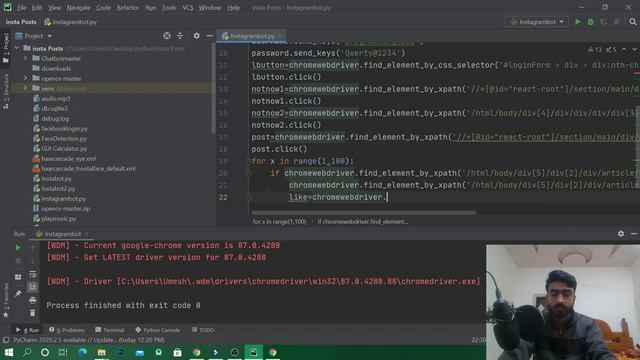The height and width of the screenshot is (360, 640).
Task: Collapse the insta Posts root folder
Action: [x=17, y=48]
